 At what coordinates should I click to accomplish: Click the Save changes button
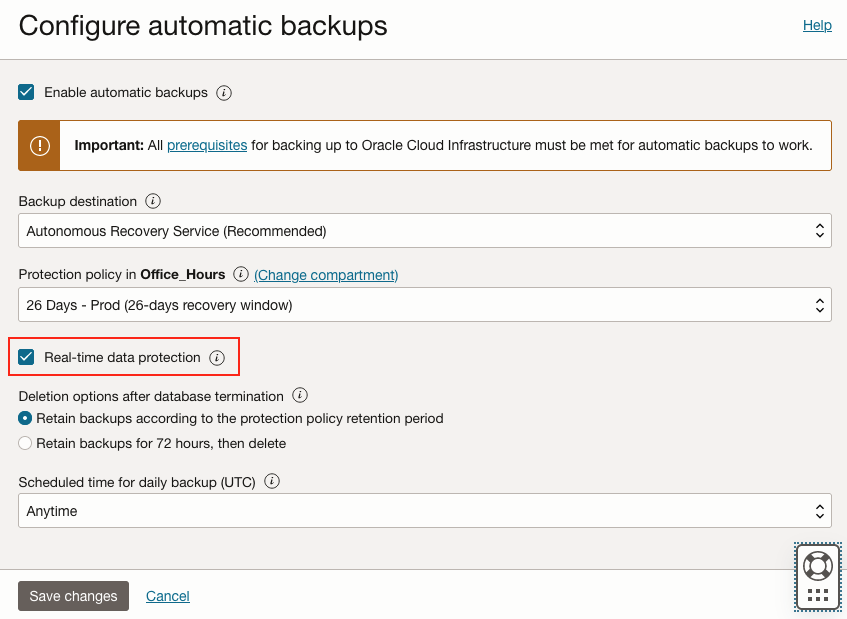click(73, 596)
